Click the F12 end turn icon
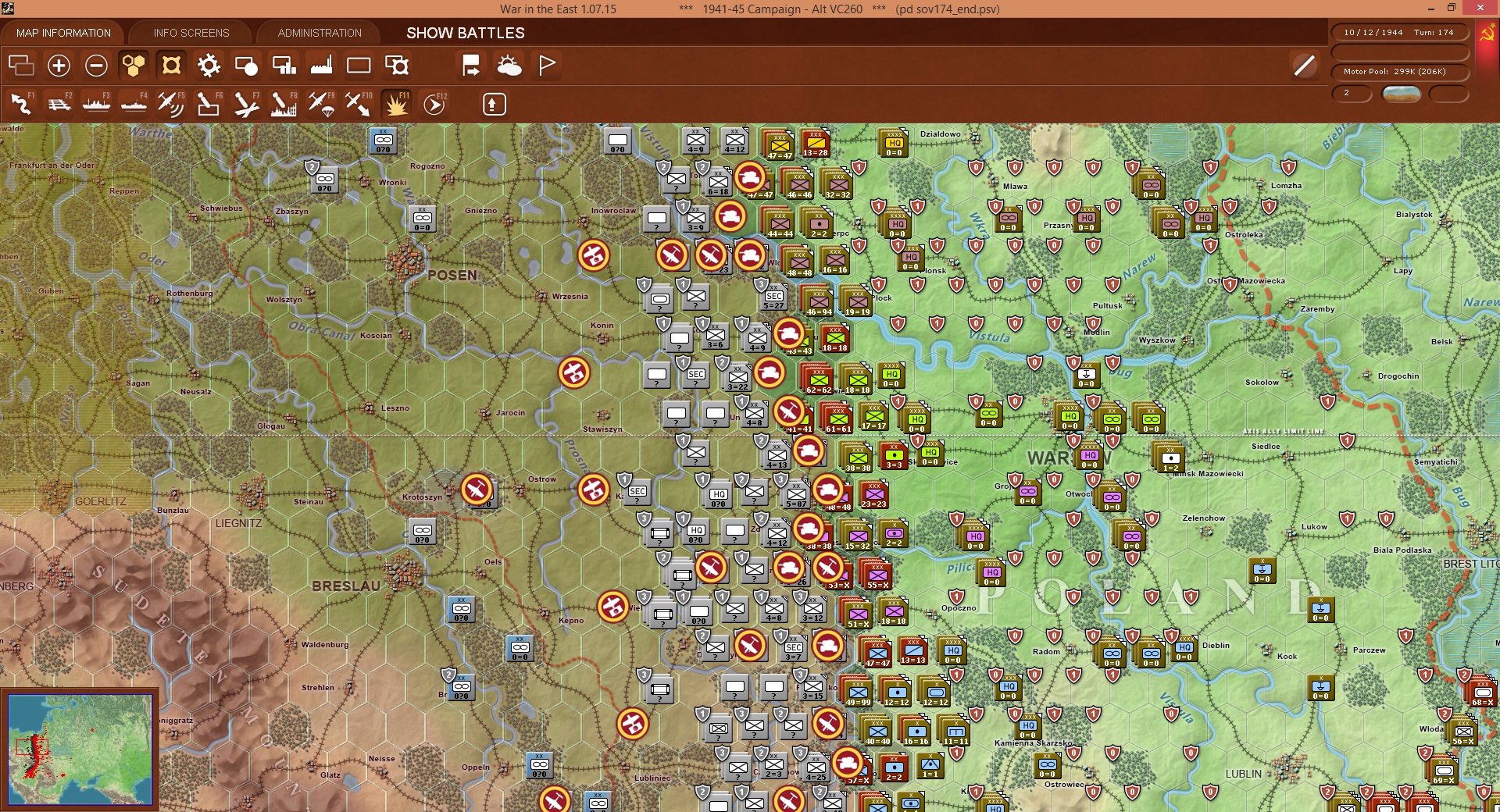Screen dimensions: 1500x812 pos(434,104)
